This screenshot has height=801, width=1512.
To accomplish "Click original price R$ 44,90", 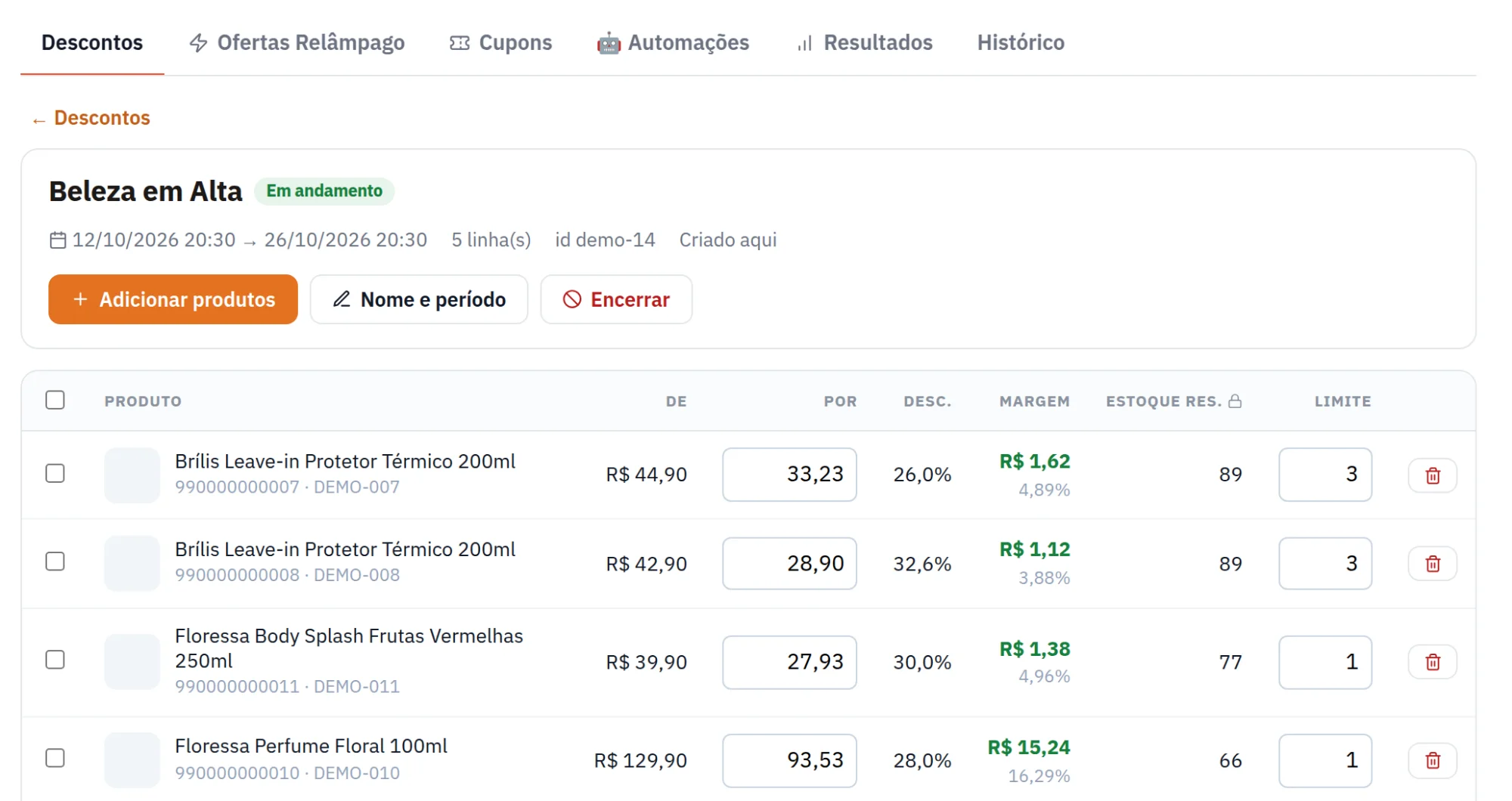I will click(x=646, y=475).
